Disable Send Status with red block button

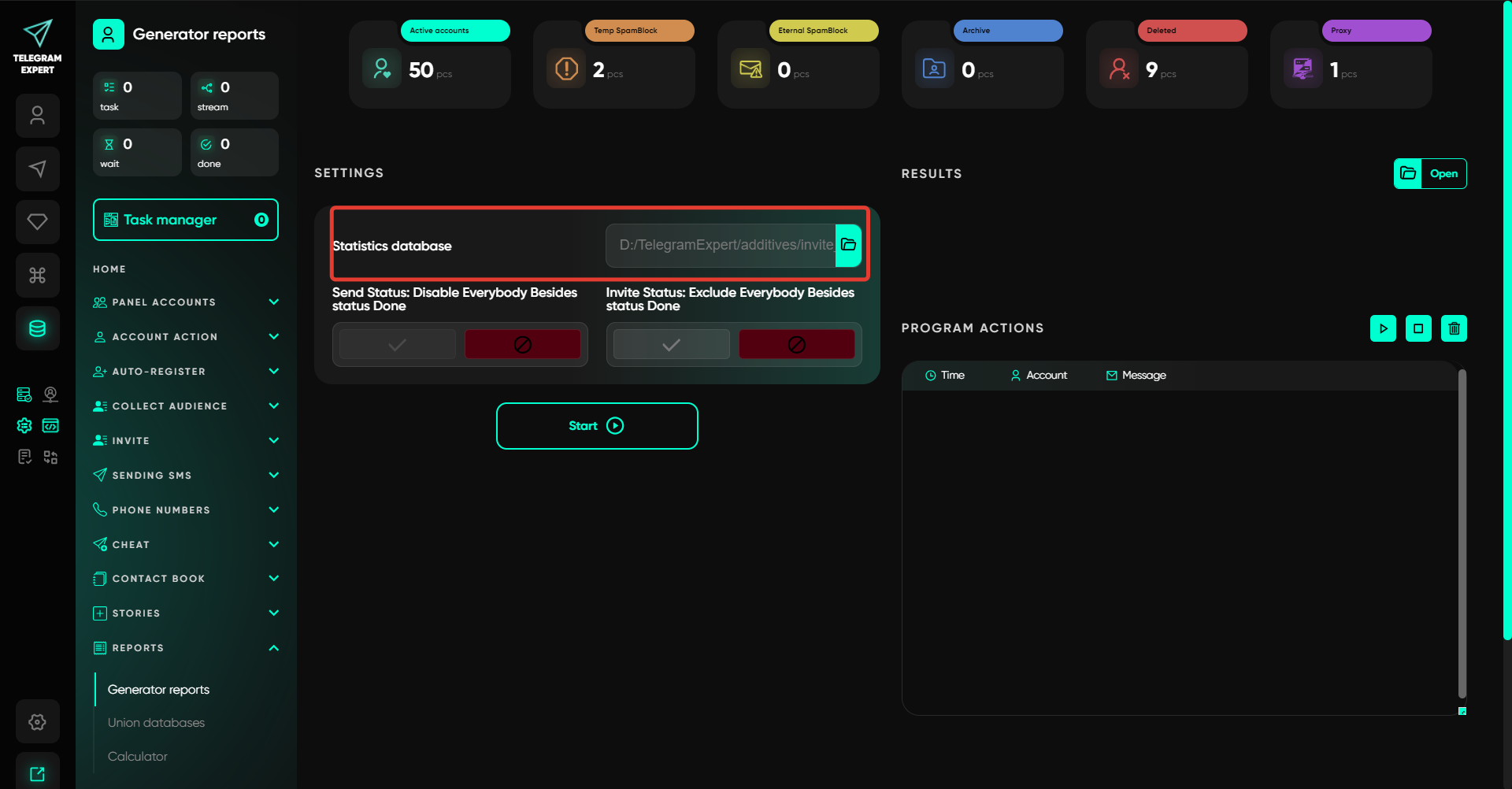(522, 345)
